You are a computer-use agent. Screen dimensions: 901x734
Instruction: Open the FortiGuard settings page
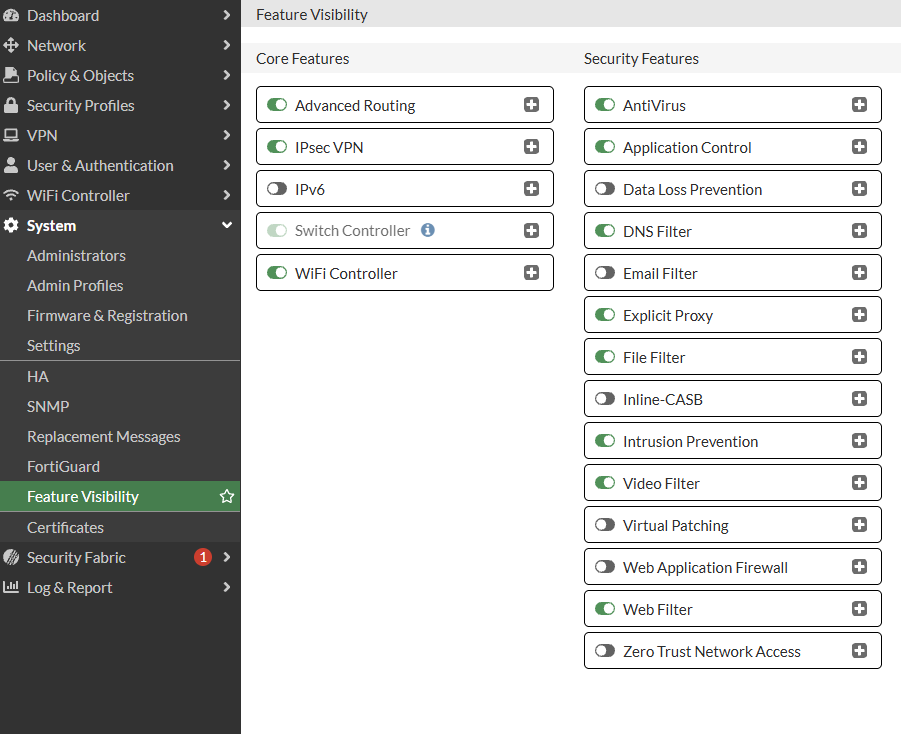[63, 467]
